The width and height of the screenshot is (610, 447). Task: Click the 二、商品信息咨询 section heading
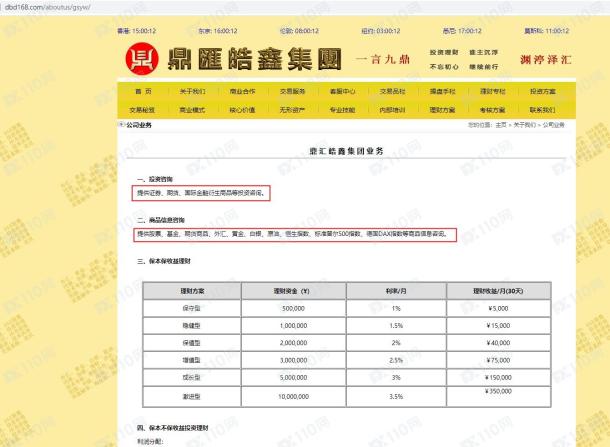(161, 220)
